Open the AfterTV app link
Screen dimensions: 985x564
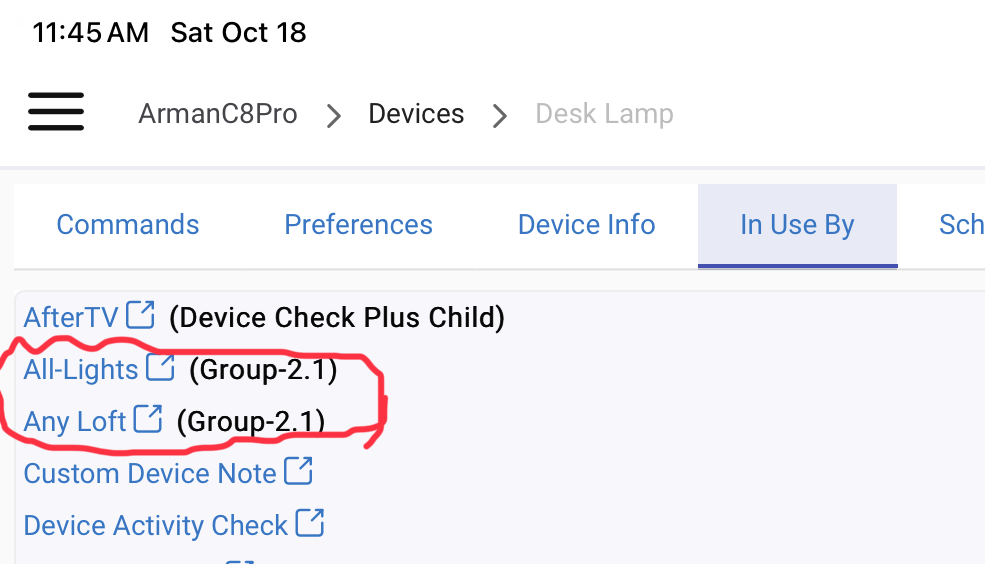(x=71, y=318)
